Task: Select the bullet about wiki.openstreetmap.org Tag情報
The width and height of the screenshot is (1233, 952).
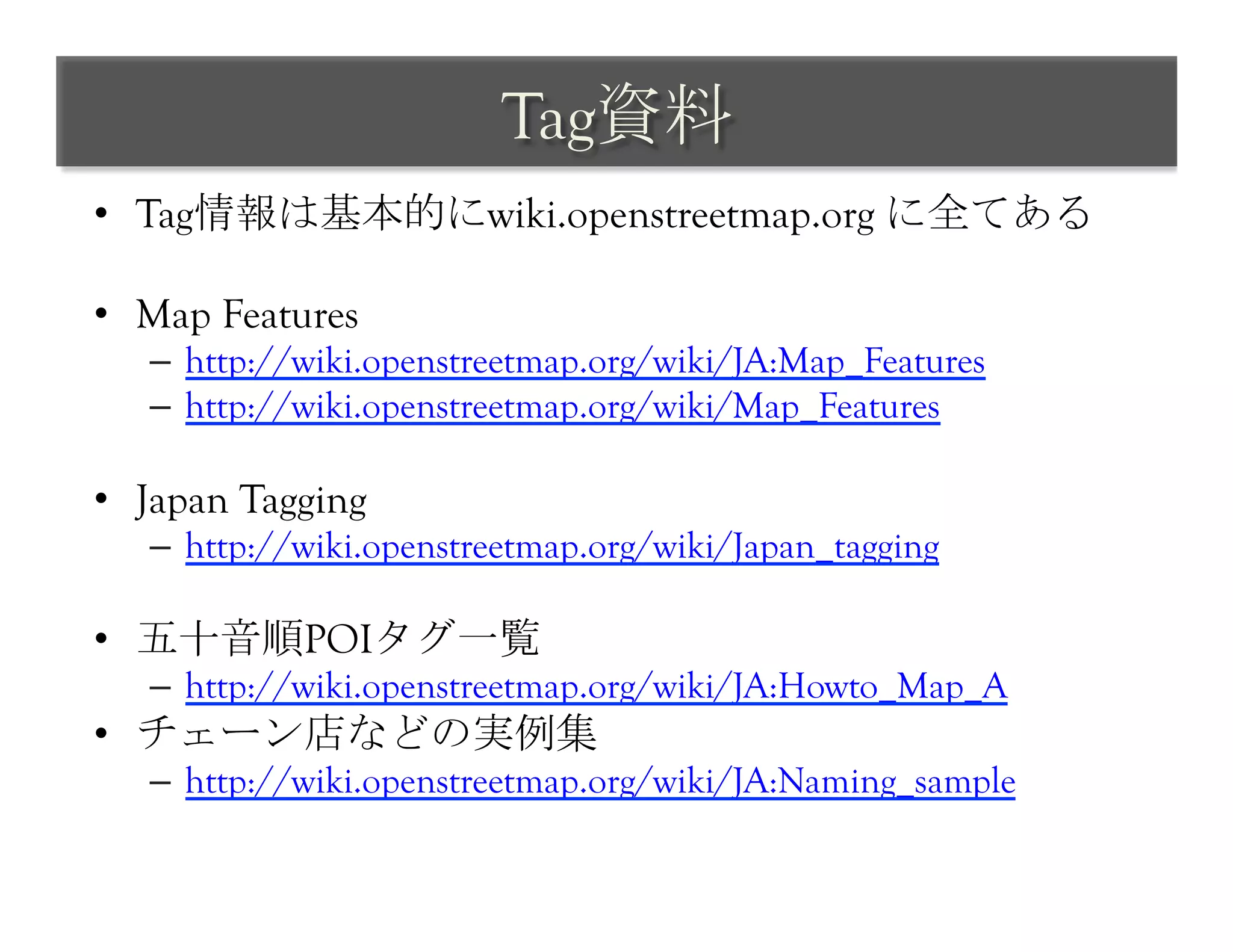Action: pyautogui.click(x=613, y=214)
